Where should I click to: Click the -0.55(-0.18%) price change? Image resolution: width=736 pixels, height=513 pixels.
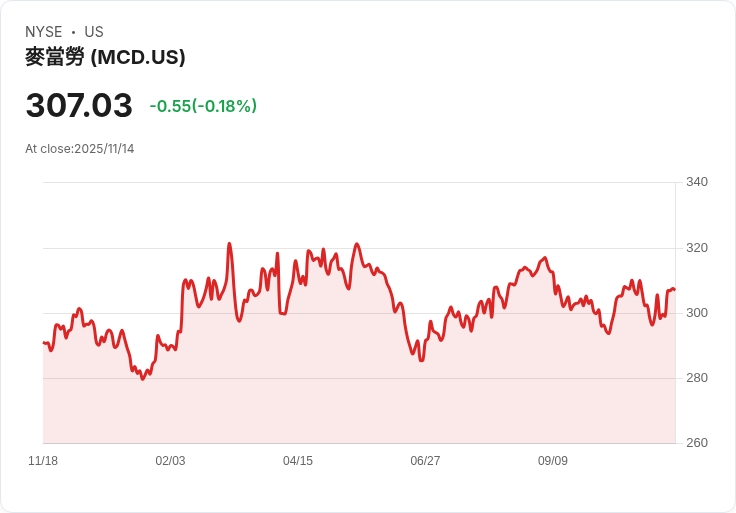203,106
